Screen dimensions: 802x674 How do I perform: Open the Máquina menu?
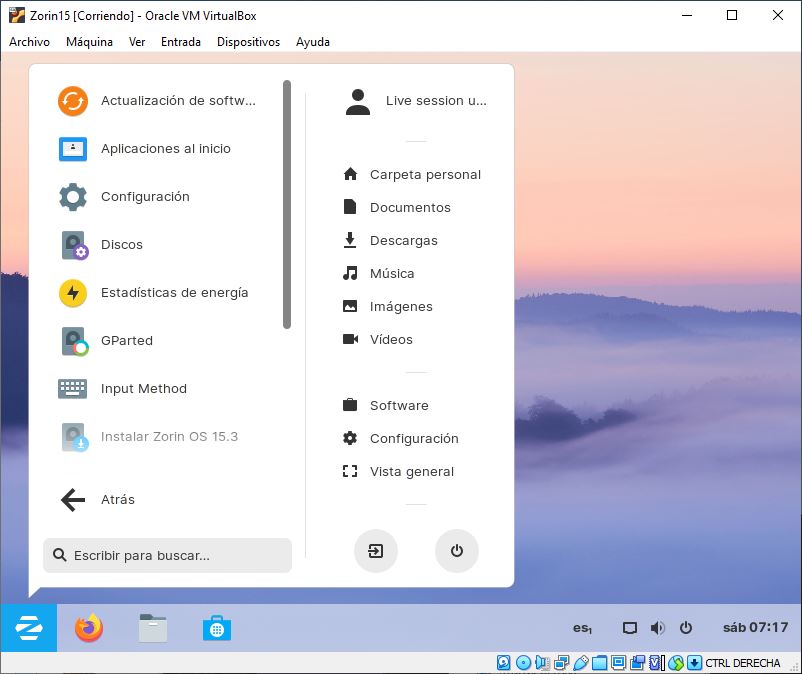point(89,42)
